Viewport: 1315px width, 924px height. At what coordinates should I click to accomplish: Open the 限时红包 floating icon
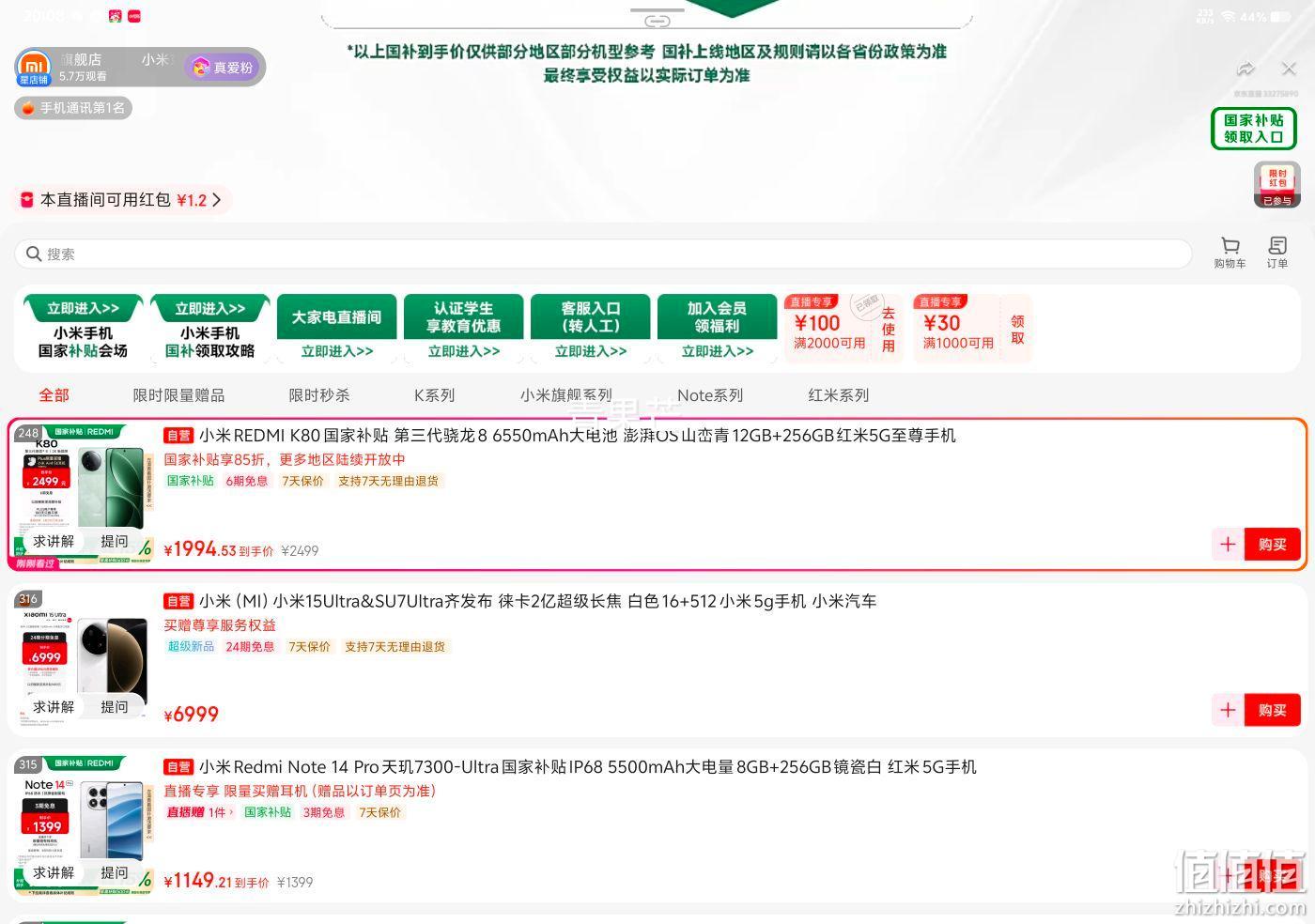(1277, 185)
